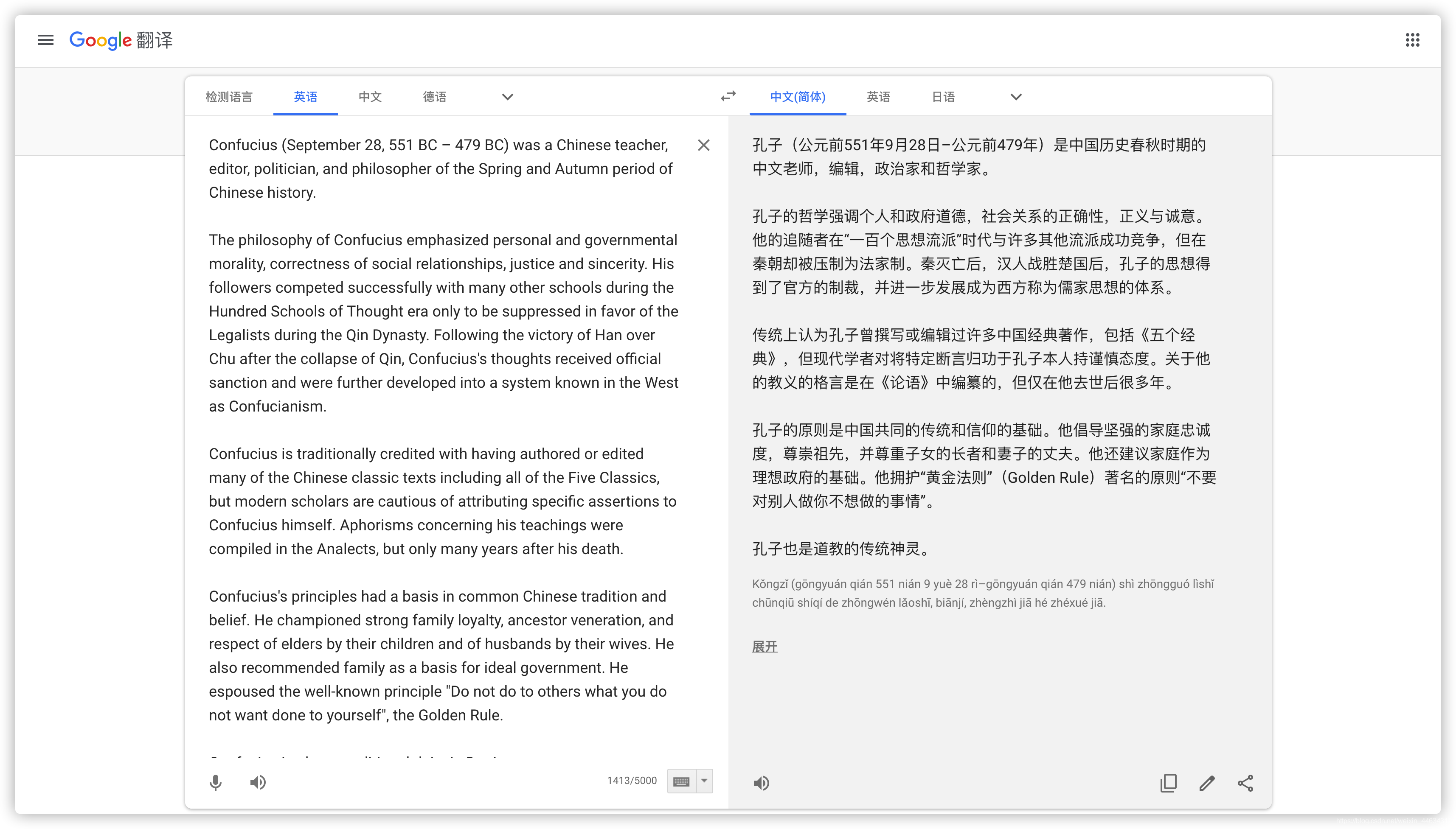The width and height of the screenshot is (1456, 829).
Task: Click the Google 翻译 logo
Action: 121,40
